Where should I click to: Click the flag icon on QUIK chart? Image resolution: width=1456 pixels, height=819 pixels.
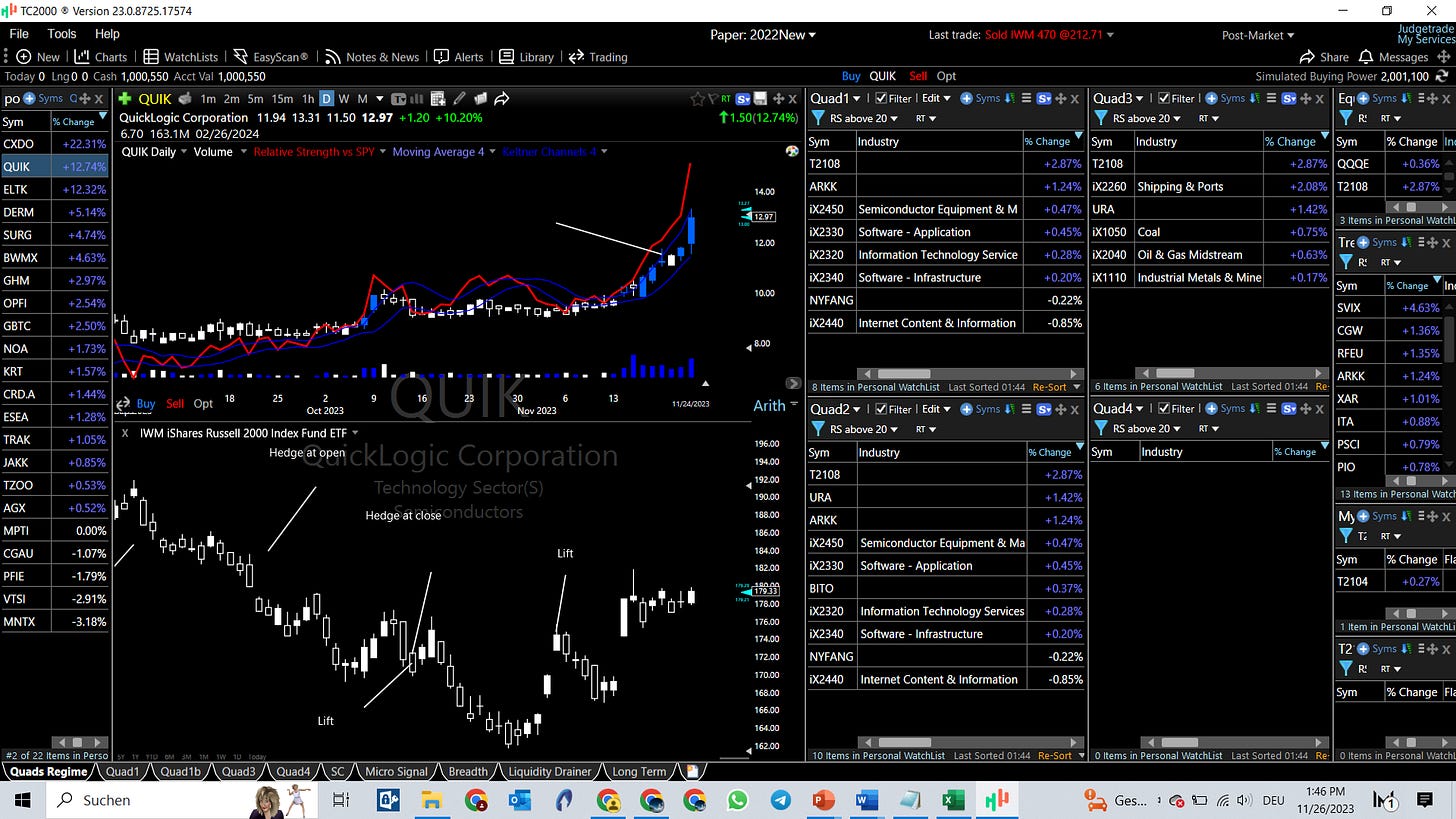click(x=714, y=99)
